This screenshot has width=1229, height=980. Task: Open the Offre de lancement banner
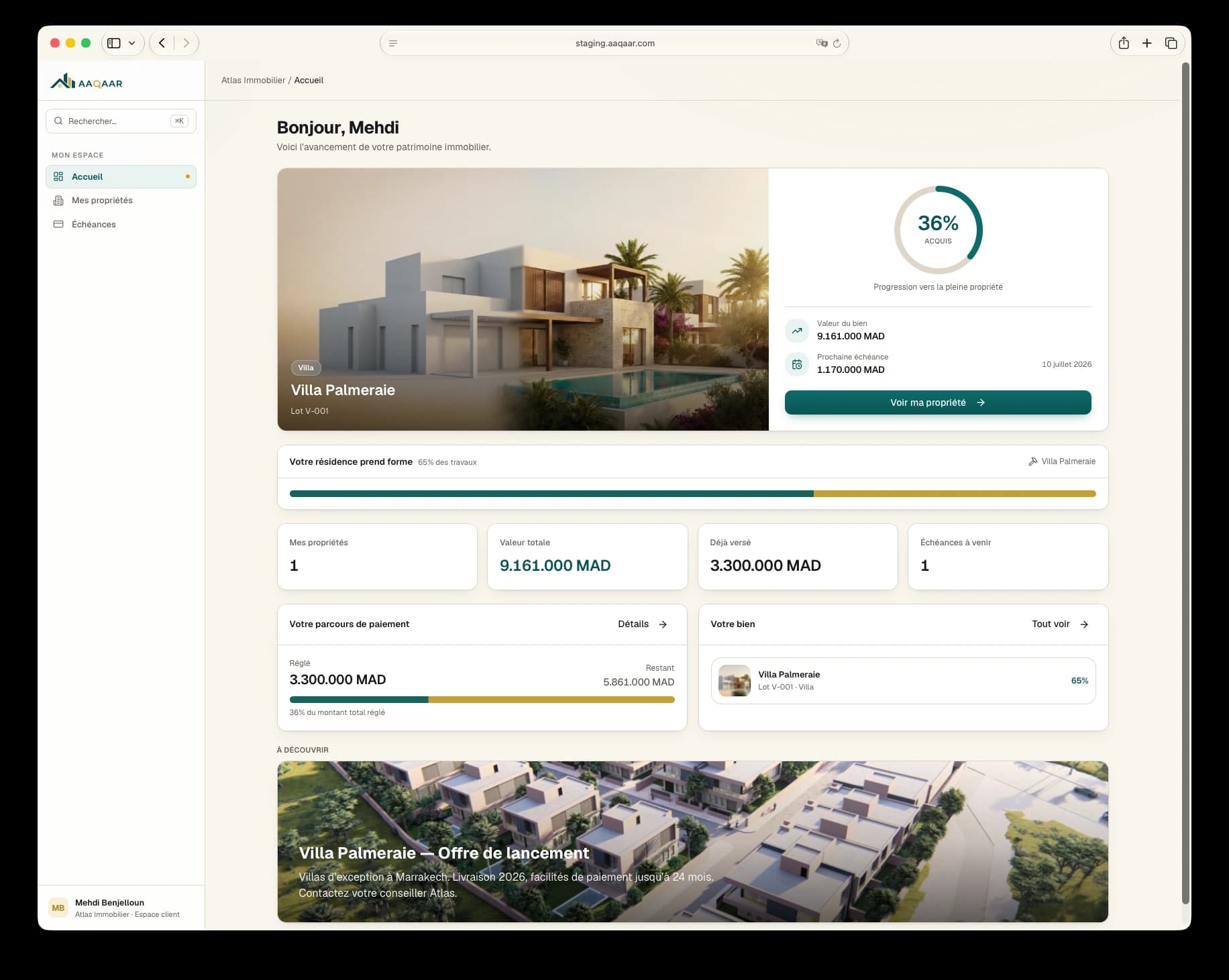coord(692,842)
